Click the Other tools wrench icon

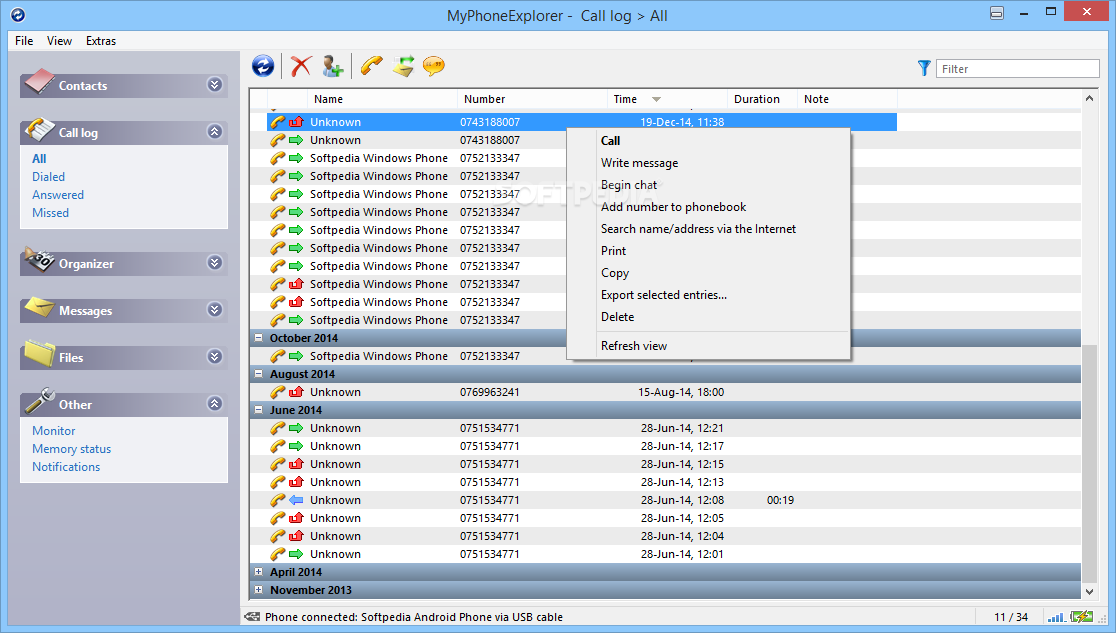point(39,401)
